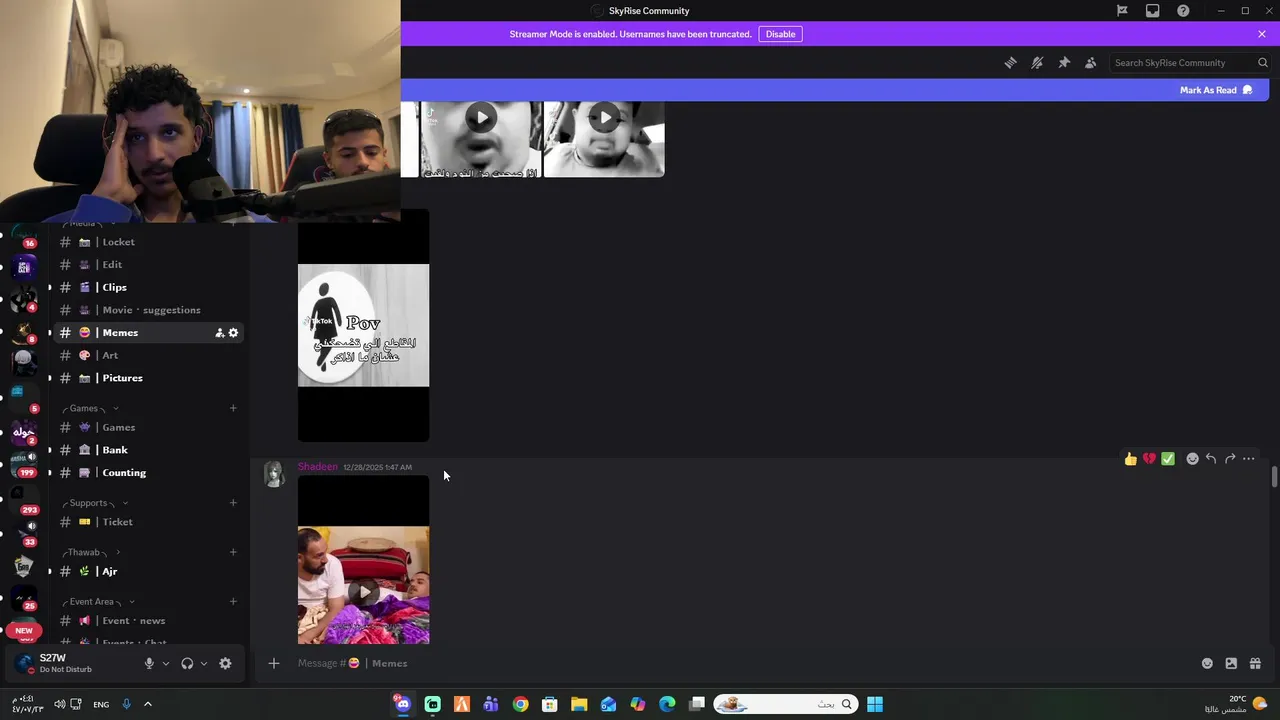Edit Memes channel settings gear
This screenshot has width=1280, height=720.
pos(234,333)
